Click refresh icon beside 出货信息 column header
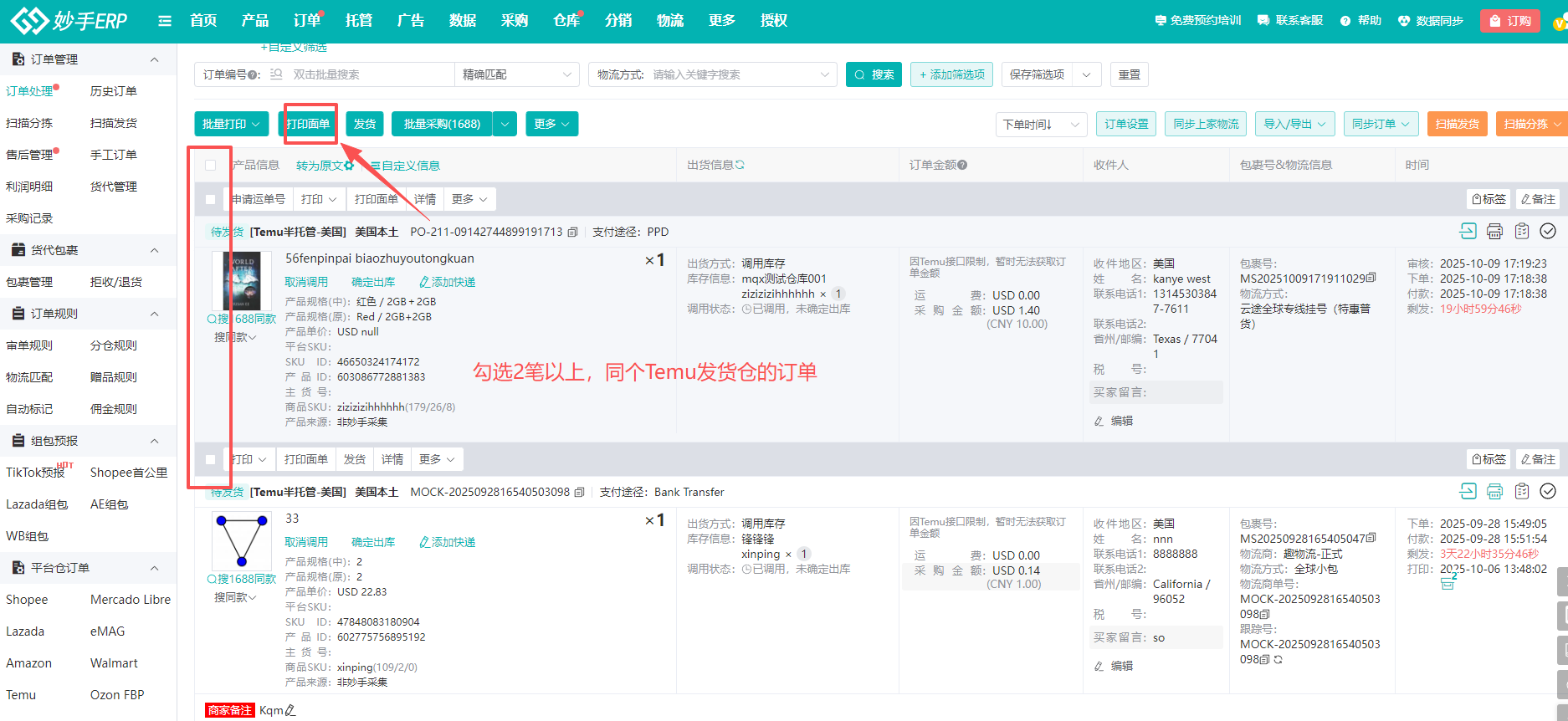This screenshot has width=1568, height=721. (x=740, y=166)
